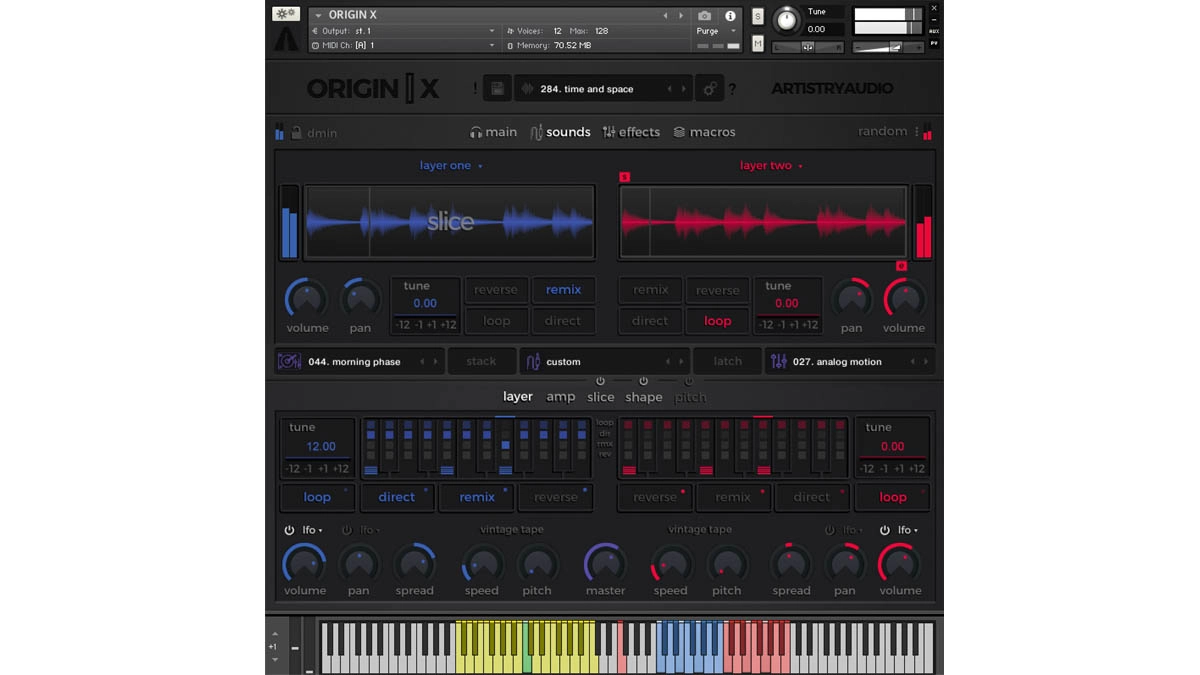The height and width of the screenshot is (675, 1200).
Task: Next arrow for 027. analog motion
Action: pos(926,362)
